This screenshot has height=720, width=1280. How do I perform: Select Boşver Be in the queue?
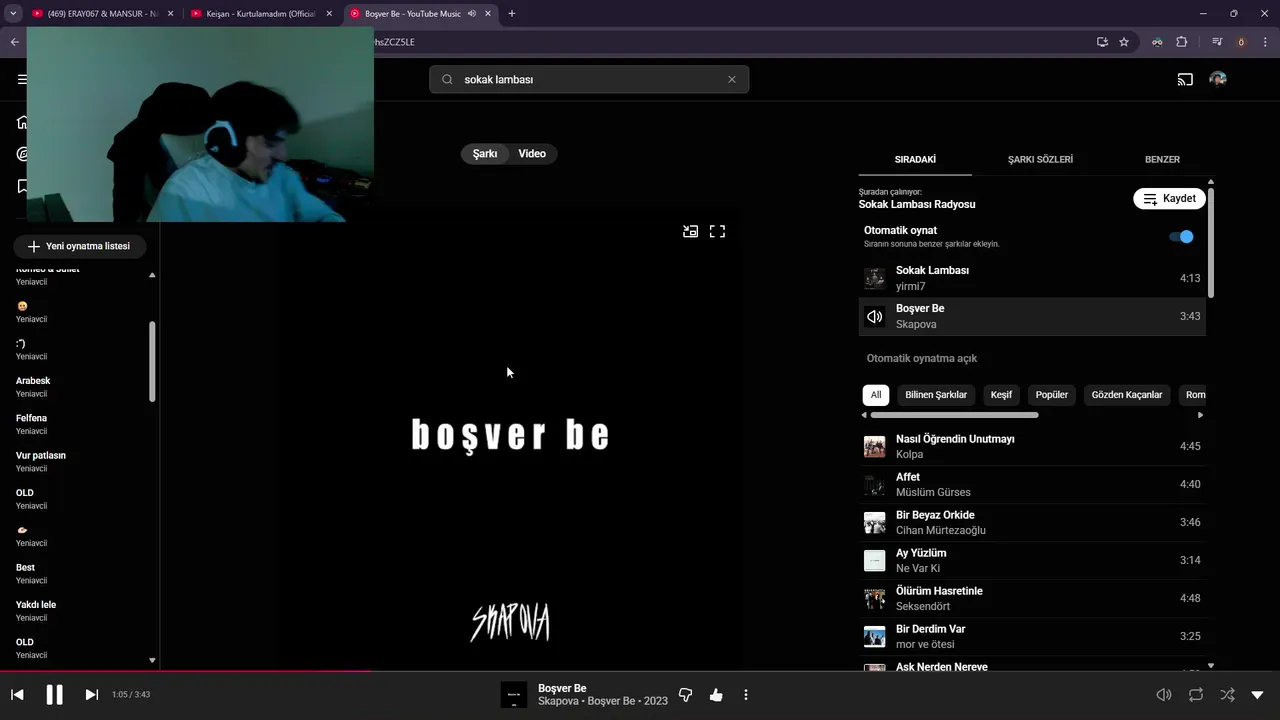tap(1032, 316)
